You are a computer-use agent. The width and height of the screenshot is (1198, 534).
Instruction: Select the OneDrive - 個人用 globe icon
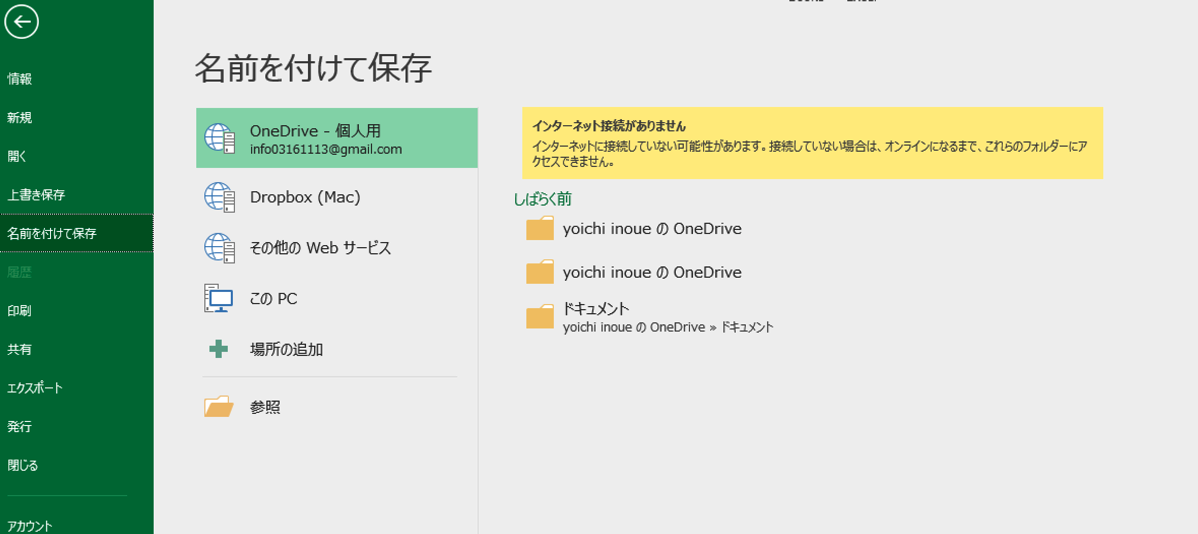(219, 138)
